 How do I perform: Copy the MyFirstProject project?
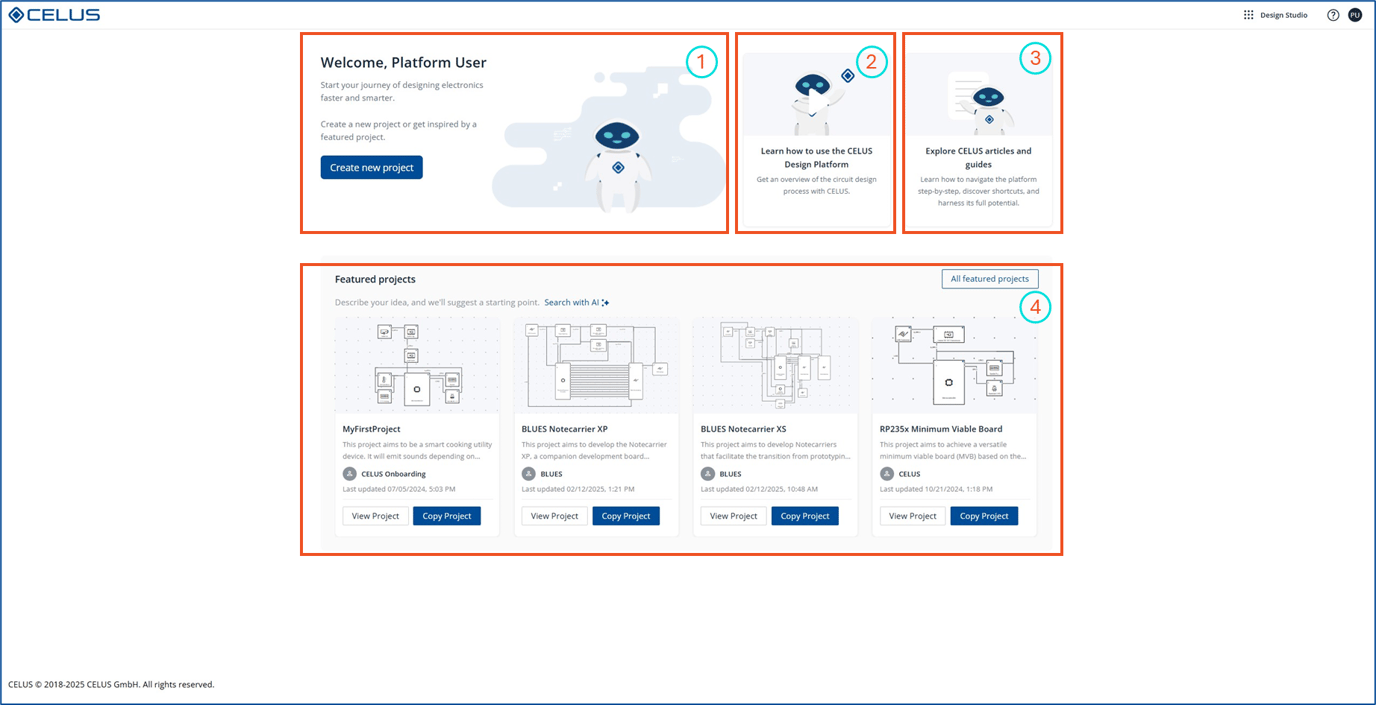(x=446, y=516)
